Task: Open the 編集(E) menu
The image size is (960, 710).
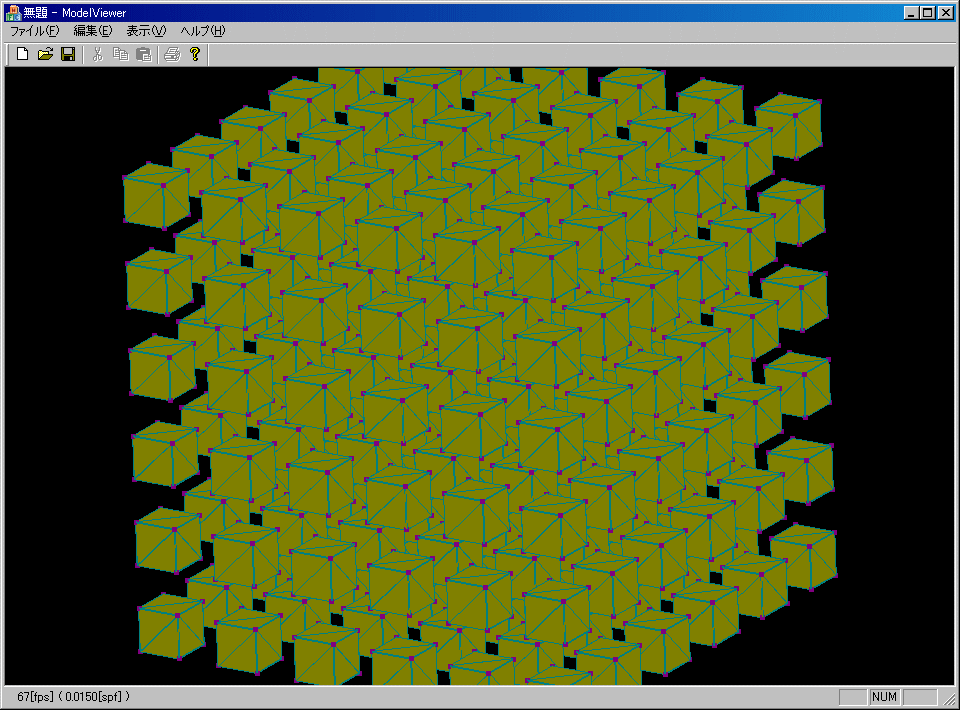Action: (x=93, y=31)
